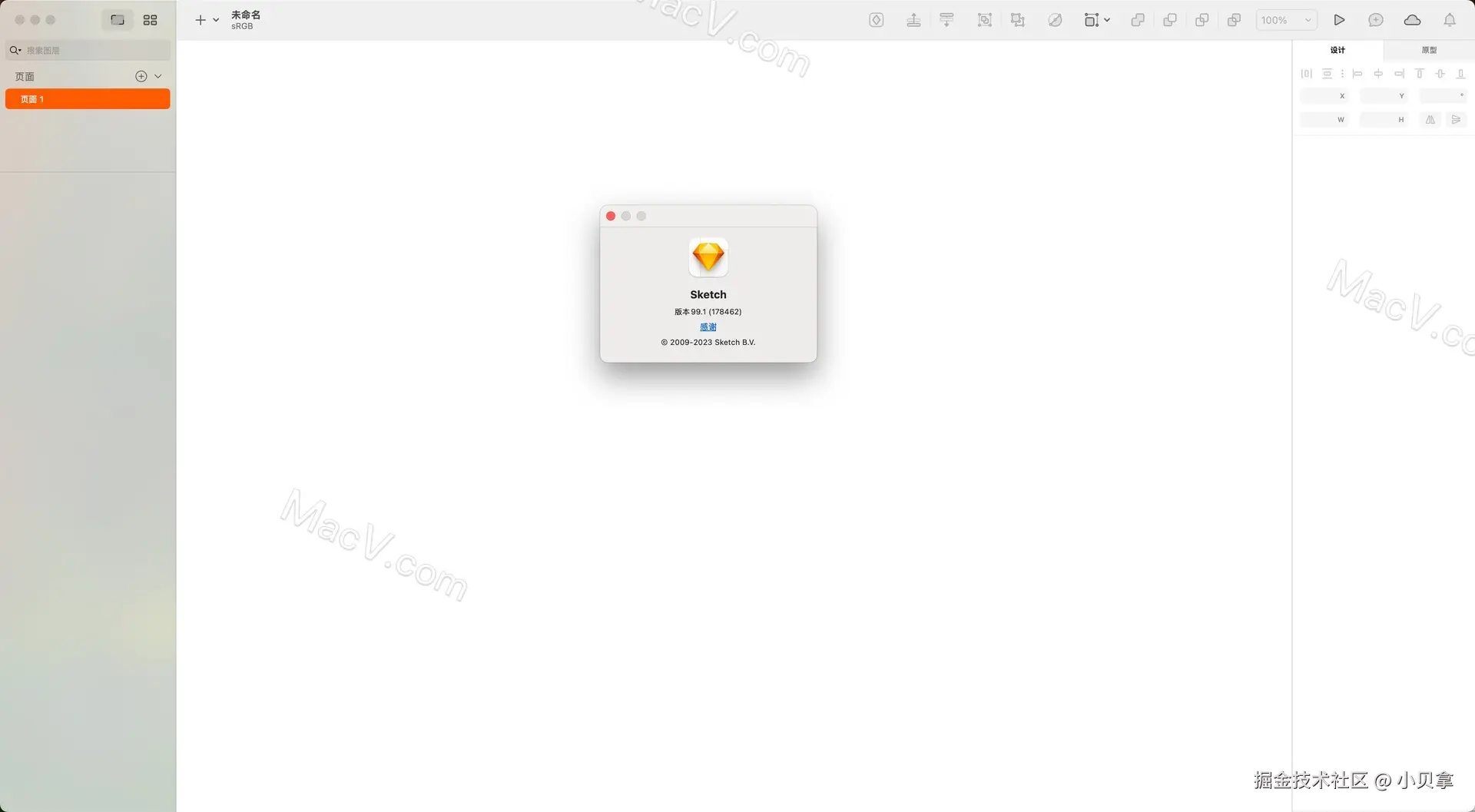Open the 感谢 link in About dialog

[708, 327]
